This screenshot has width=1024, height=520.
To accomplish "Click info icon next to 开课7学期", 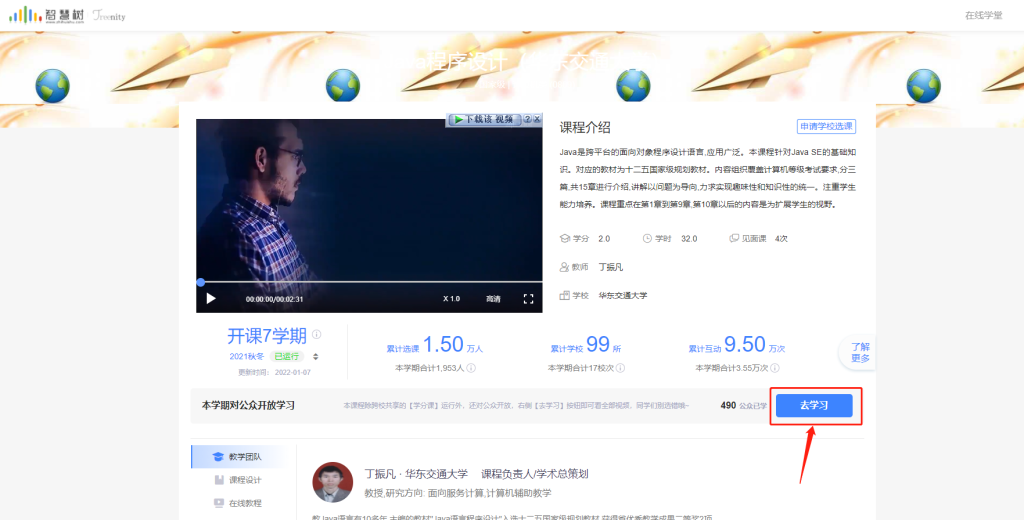I will (317, 334).
